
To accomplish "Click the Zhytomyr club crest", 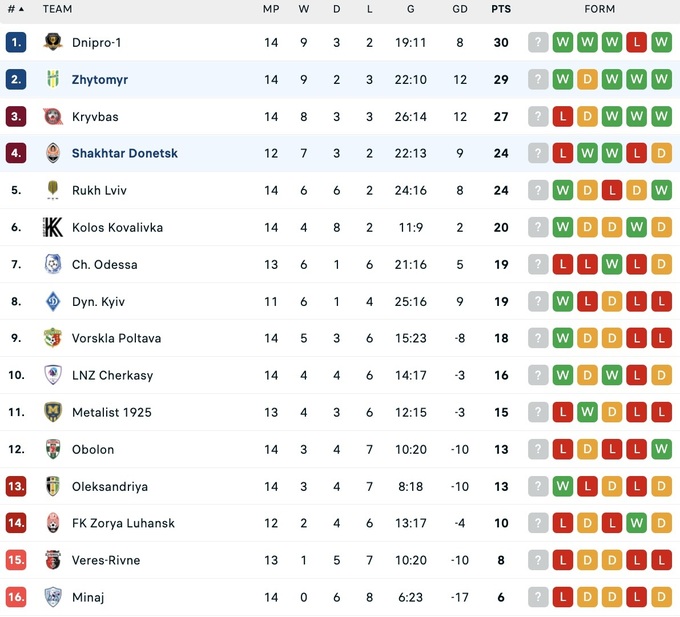I will pos(53,80).
